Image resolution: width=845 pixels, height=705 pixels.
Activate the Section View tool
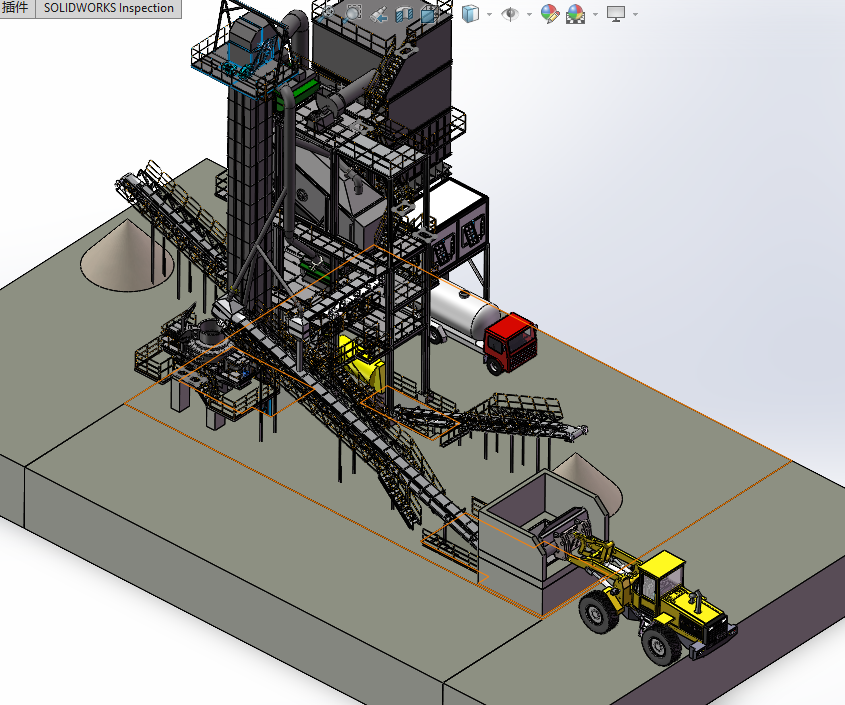coord(404,14)
